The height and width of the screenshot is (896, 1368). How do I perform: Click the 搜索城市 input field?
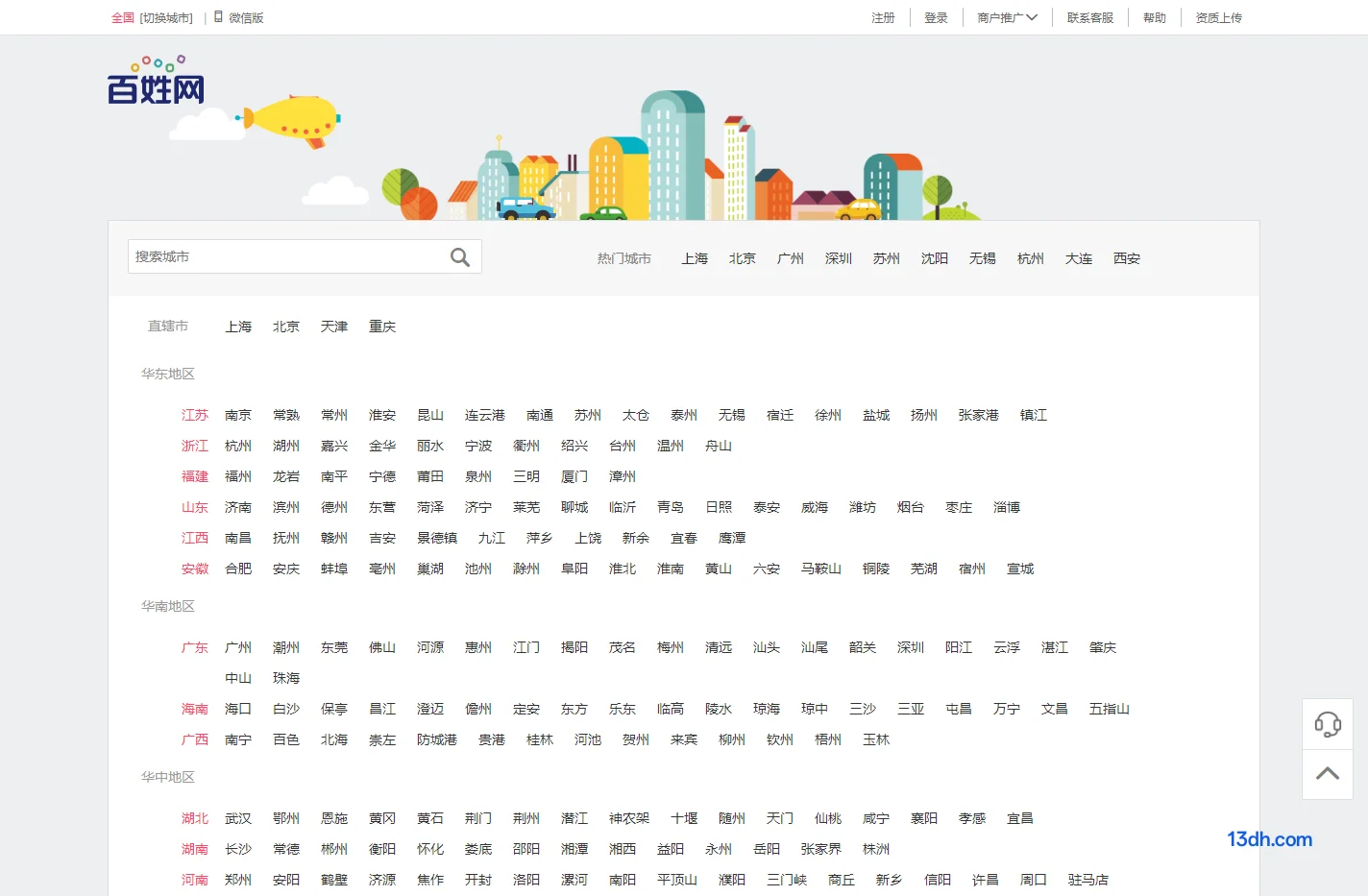pos(288,256)
